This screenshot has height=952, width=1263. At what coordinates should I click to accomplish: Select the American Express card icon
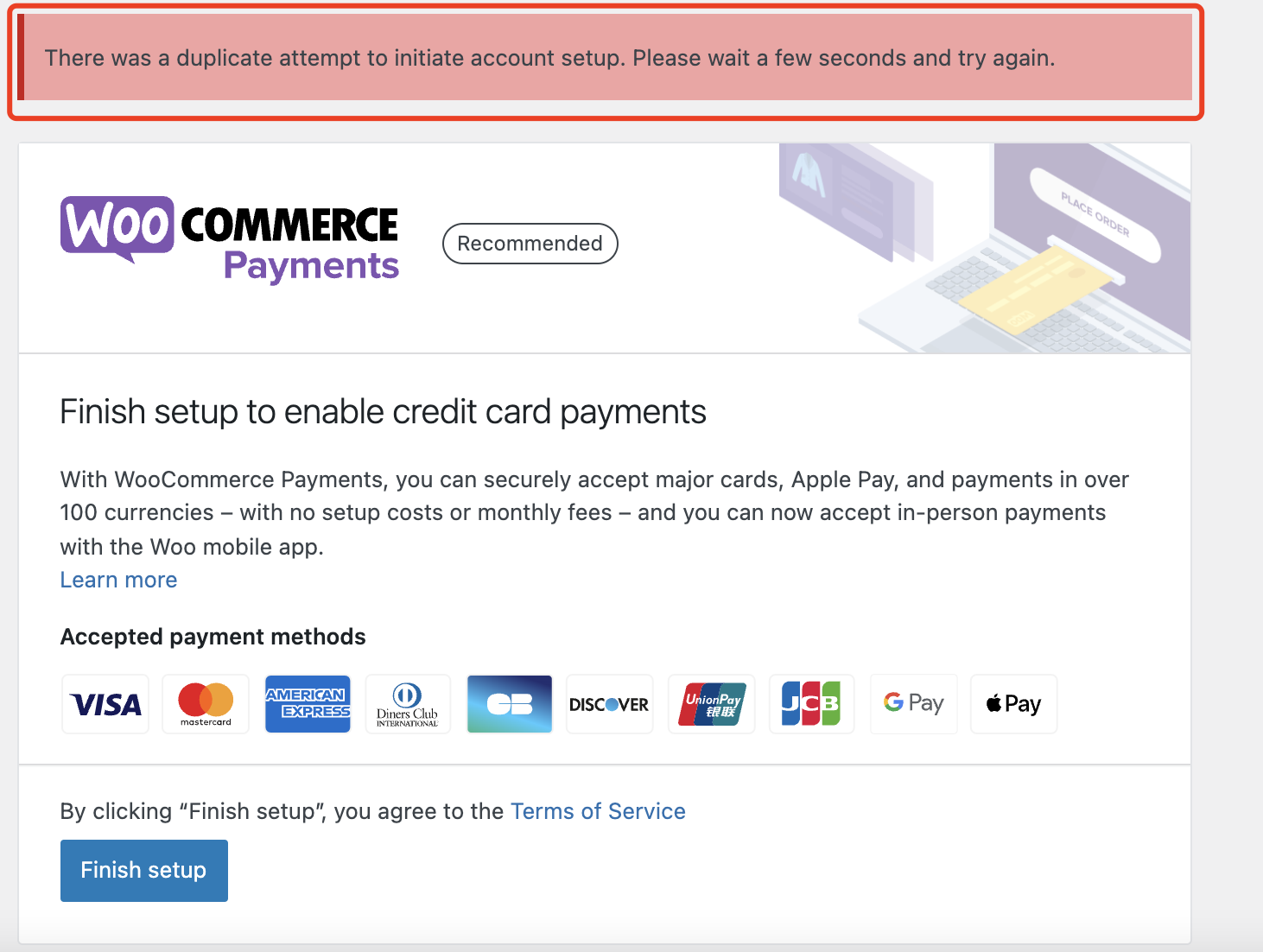tap(308, 704)
